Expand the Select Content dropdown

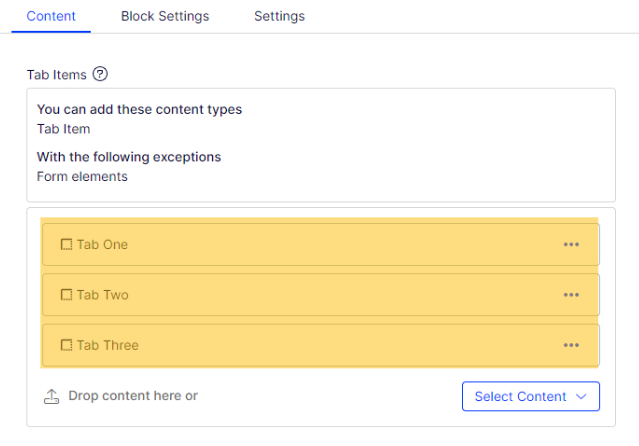point(531,396)
